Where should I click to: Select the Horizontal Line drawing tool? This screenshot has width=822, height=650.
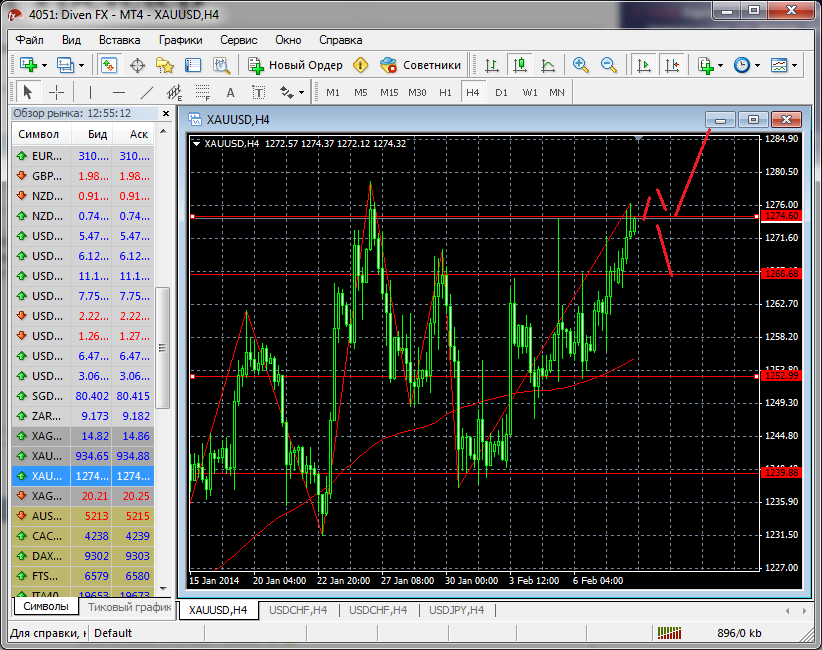pyautogui.click(x=119, y=92)
